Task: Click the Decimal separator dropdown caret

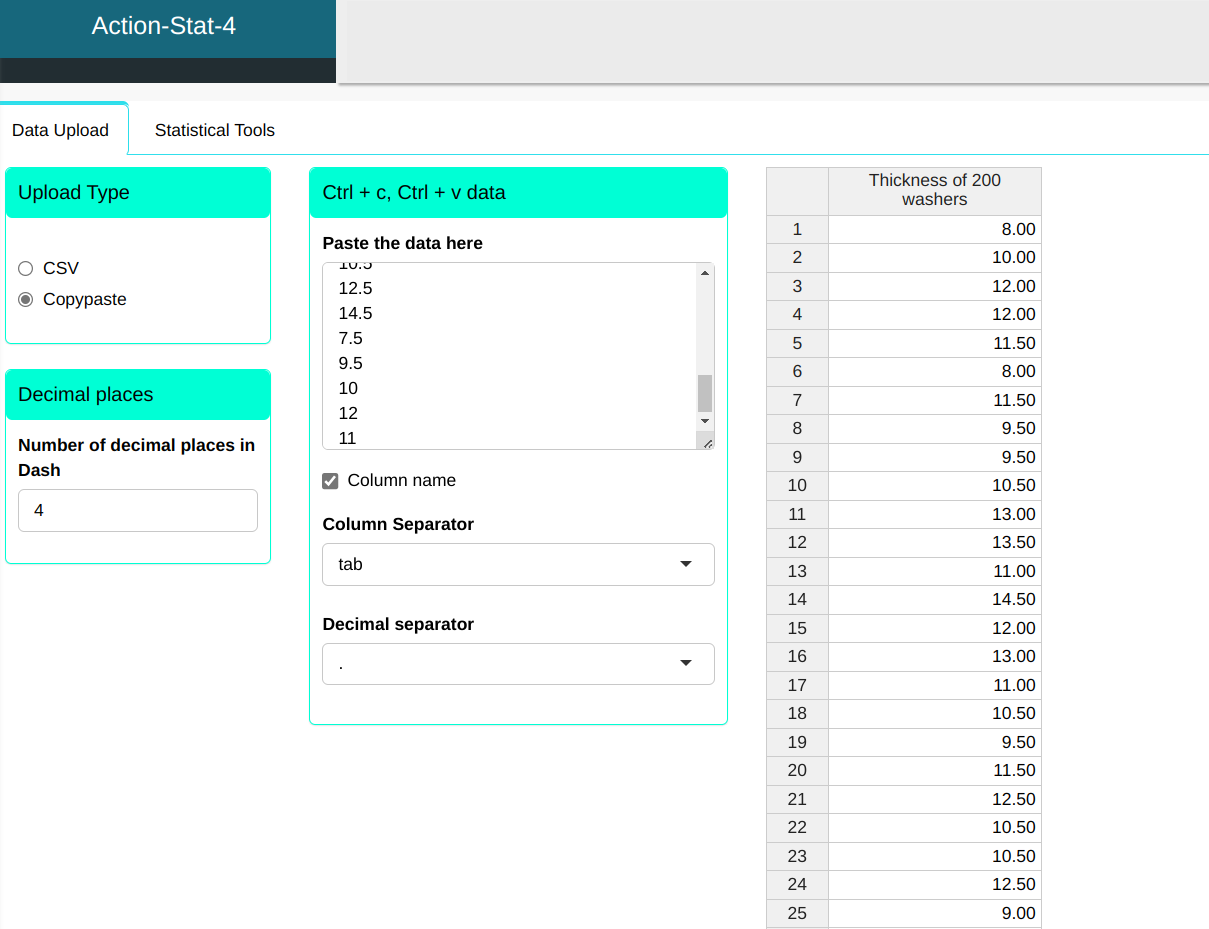Action: [x=685, y=663]
